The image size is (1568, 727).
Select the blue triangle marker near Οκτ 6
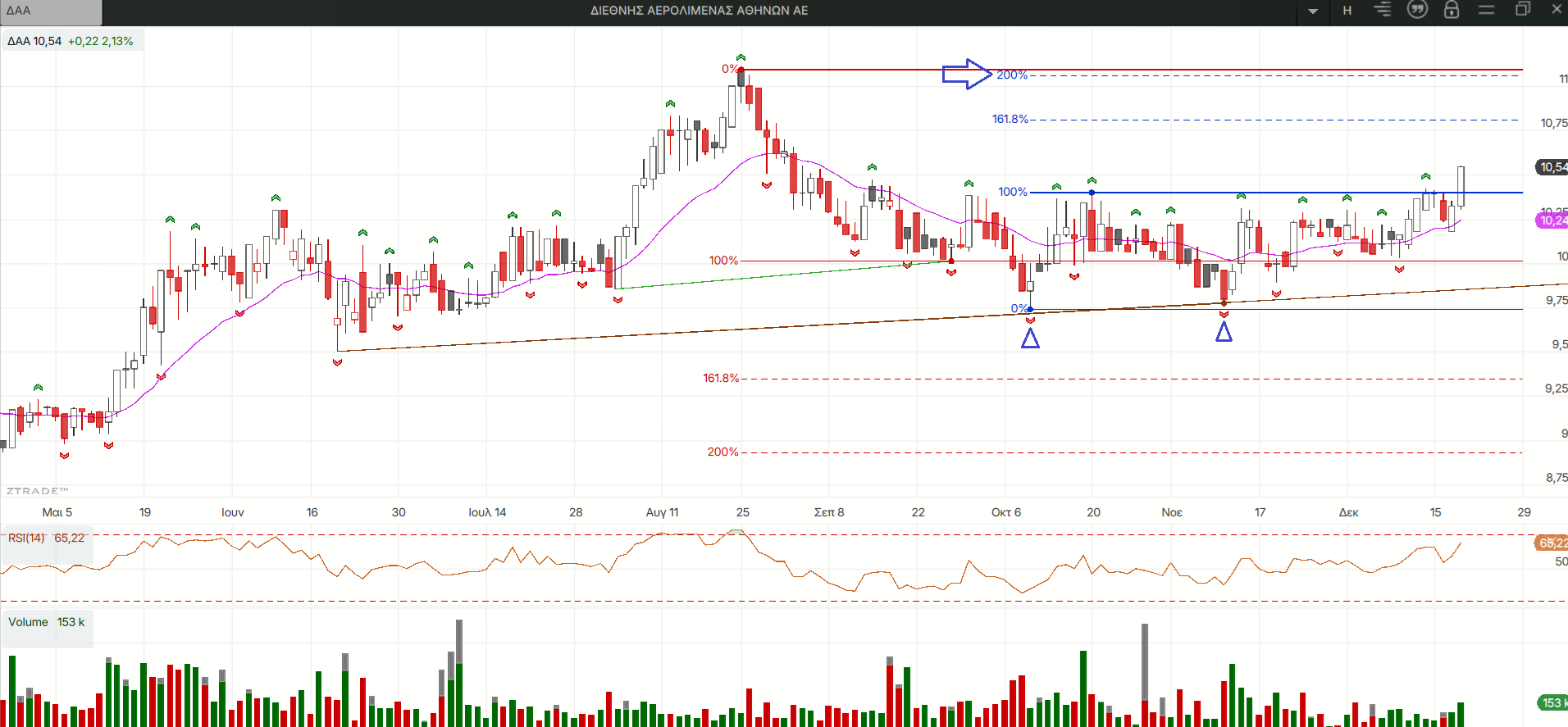tap(1030, 338)
